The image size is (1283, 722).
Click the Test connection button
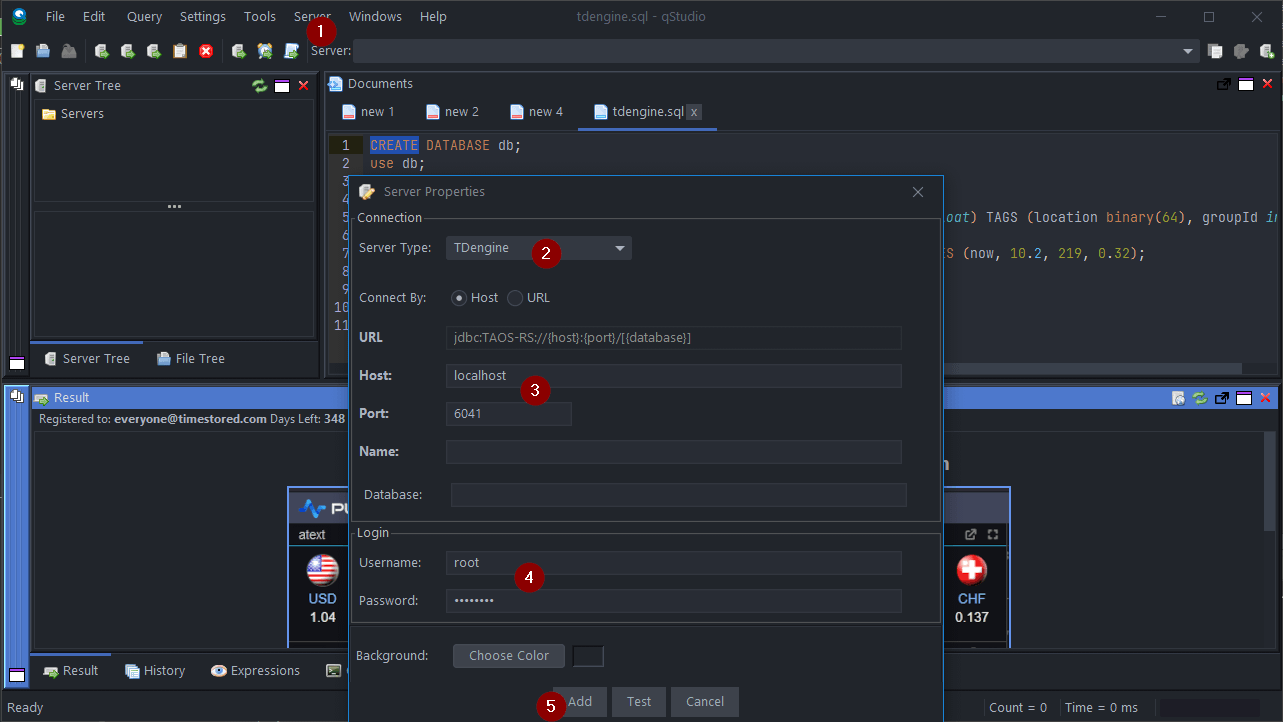(639, 702)
